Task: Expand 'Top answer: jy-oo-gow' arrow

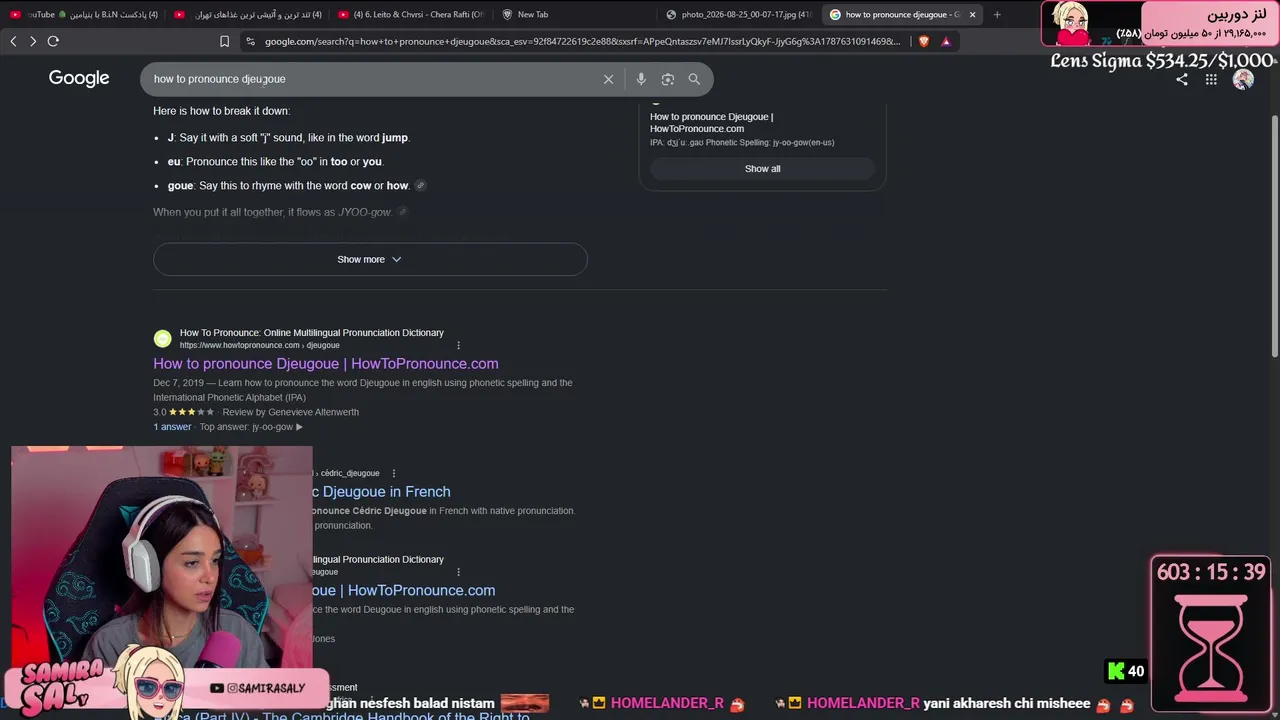Action: click(x=299, y=427)
